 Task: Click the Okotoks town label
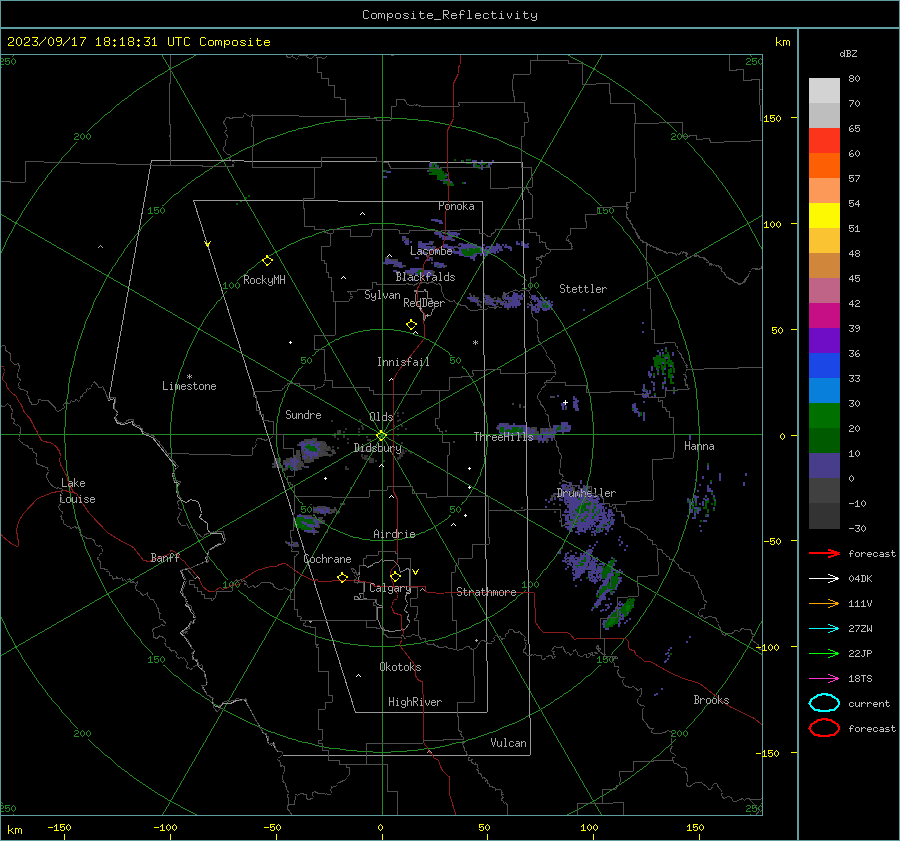(x=400, y=667)
